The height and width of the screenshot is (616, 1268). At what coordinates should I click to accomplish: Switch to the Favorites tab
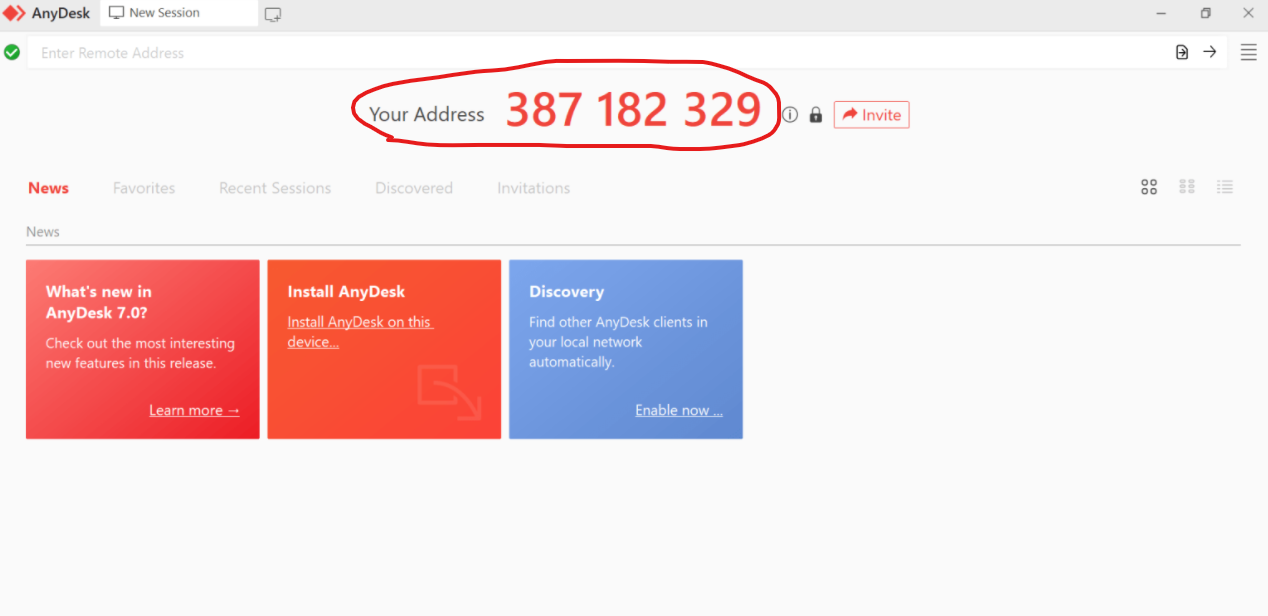click(x=143, y=188)
